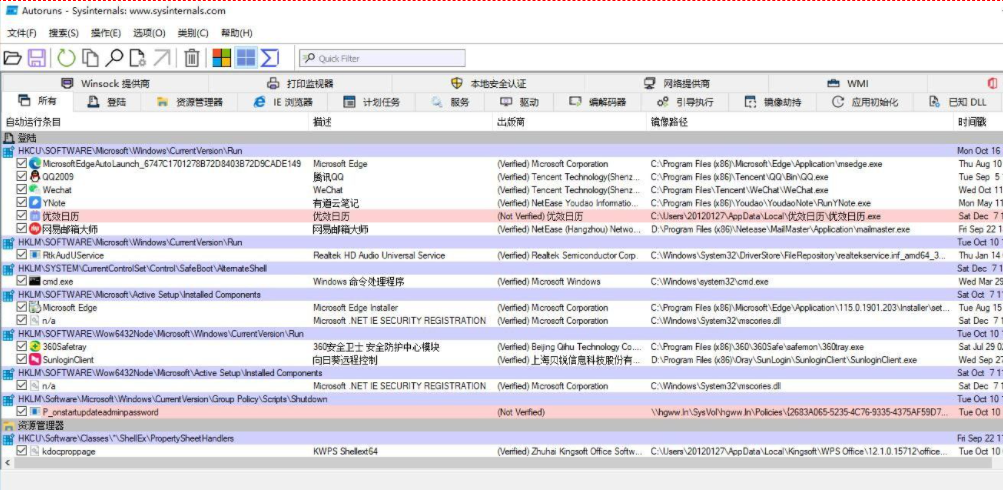Screen dimensions: 1003x490
Task: Refresh the autoruns list
Action: pos(66,58)
